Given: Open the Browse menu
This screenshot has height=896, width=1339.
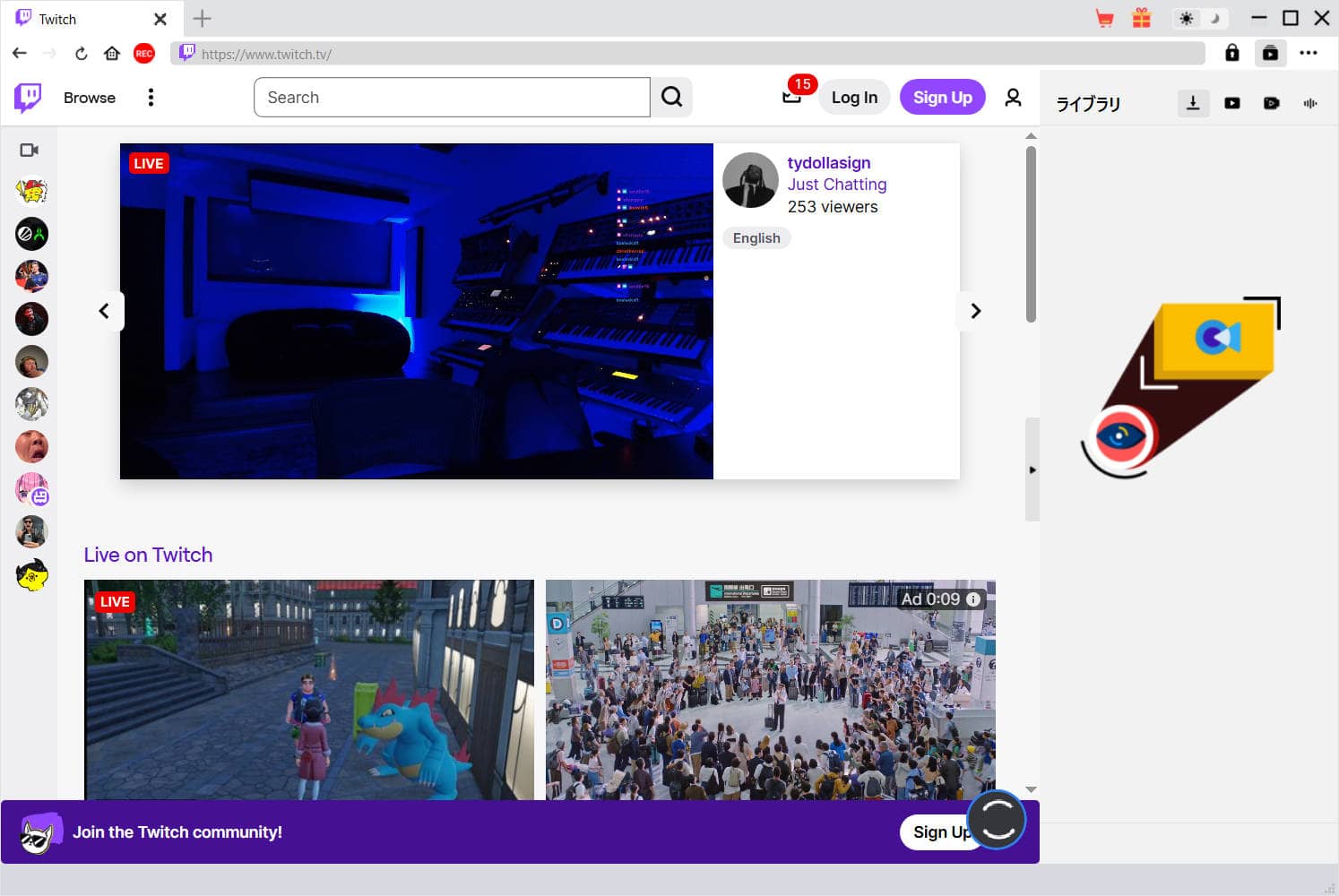Looking at the screenshot, I should tap(89, 97).
